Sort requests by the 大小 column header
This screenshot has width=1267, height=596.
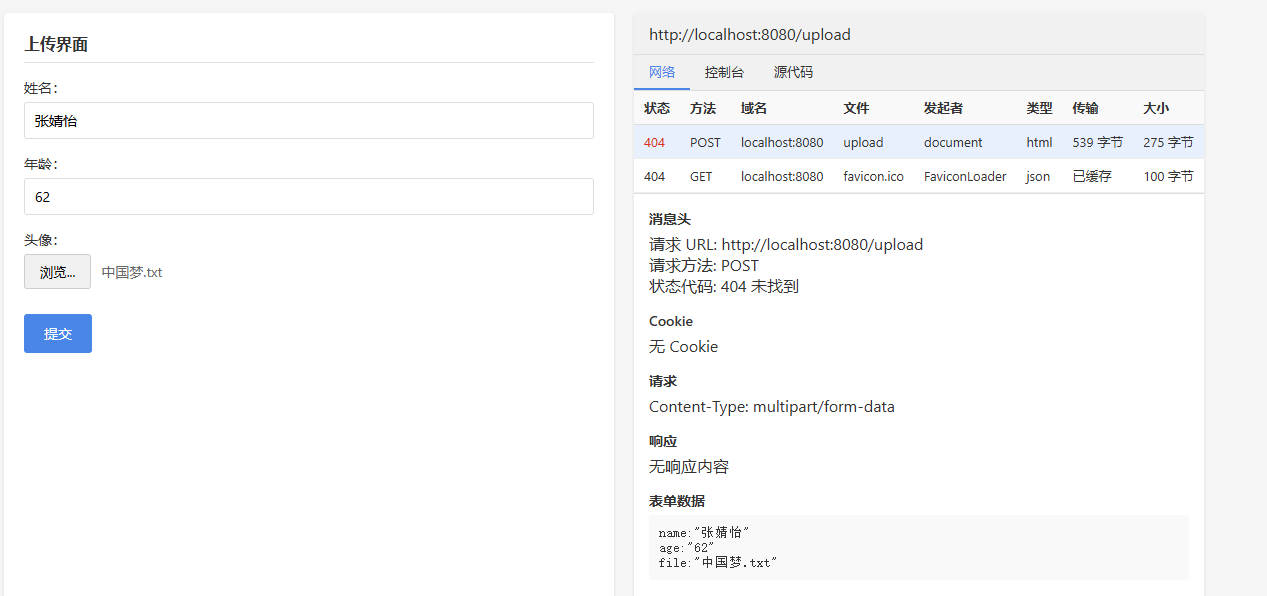tap(1156, 108)
